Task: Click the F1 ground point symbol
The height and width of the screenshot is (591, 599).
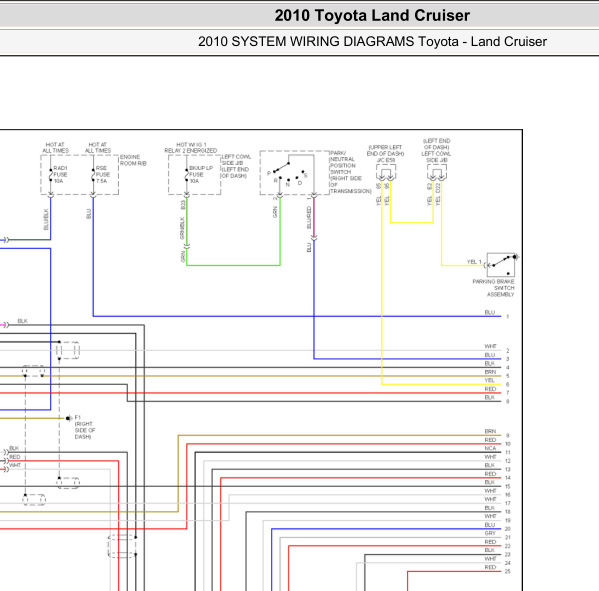Action: point(69,418)
